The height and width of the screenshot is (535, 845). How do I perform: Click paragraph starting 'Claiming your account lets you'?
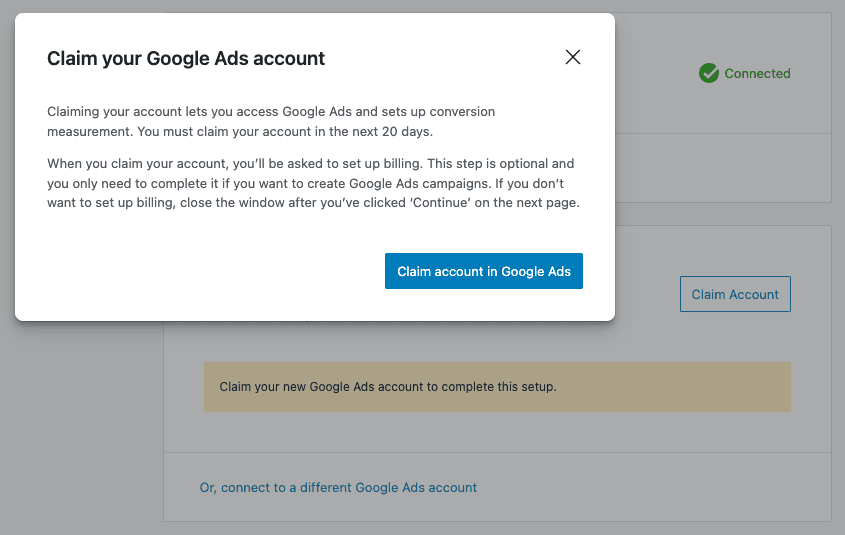271,122
